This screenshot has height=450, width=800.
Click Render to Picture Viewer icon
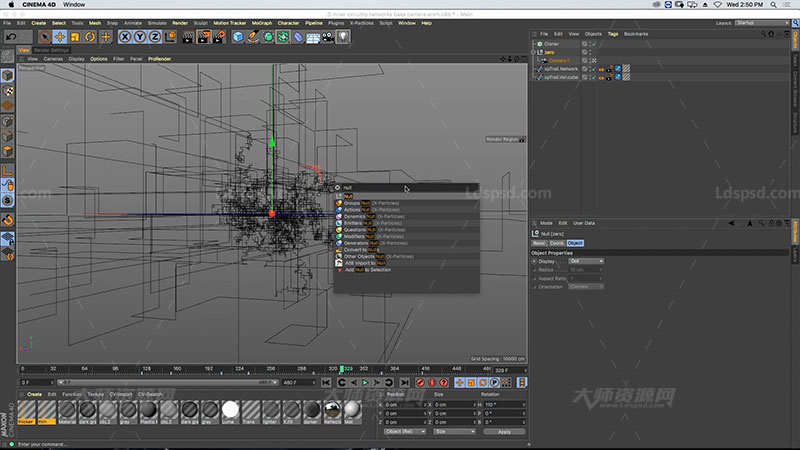tap(203, 37)
